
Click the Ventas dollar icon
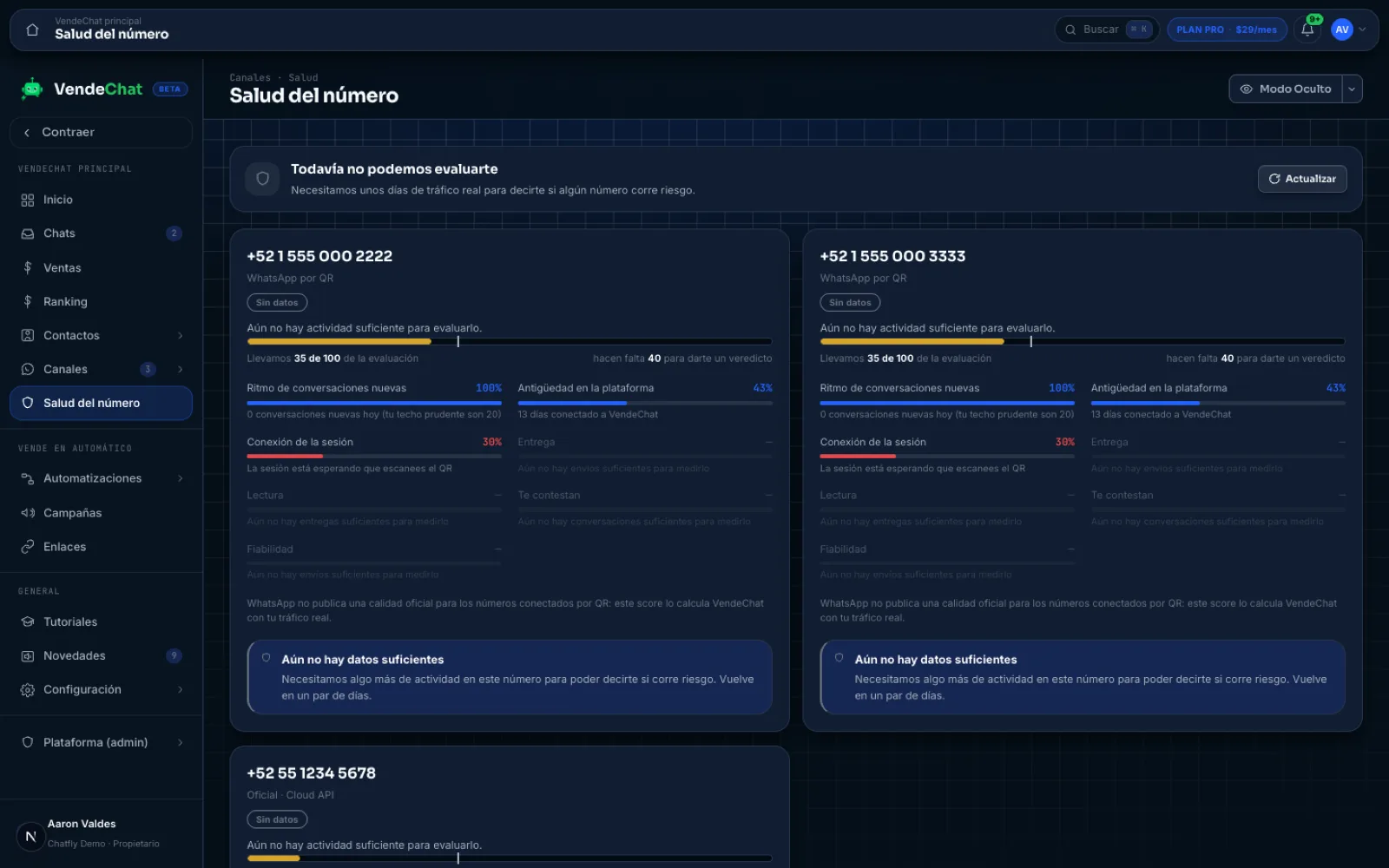28,267
